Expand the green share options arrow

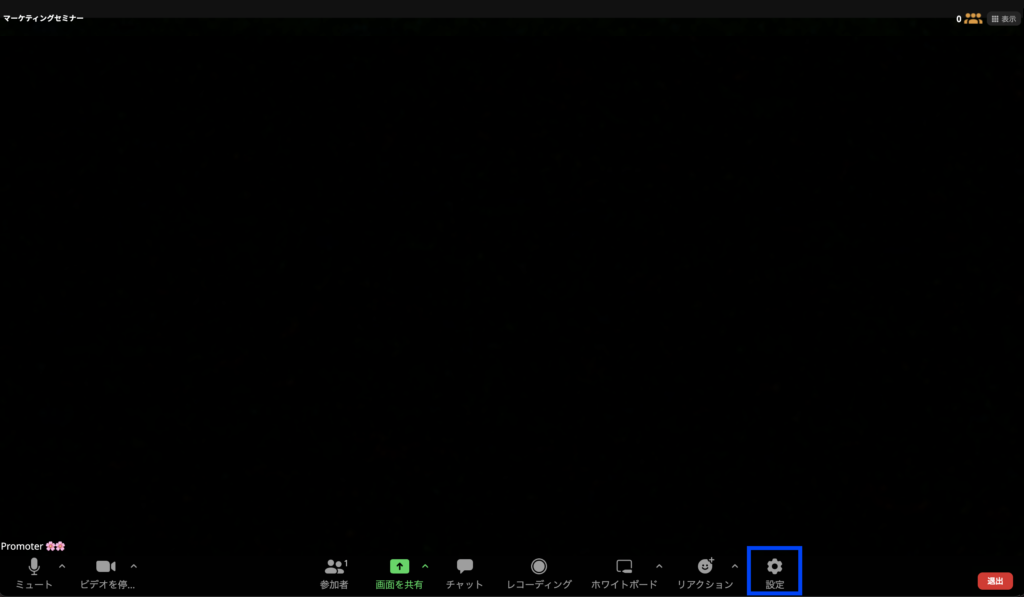425,566
